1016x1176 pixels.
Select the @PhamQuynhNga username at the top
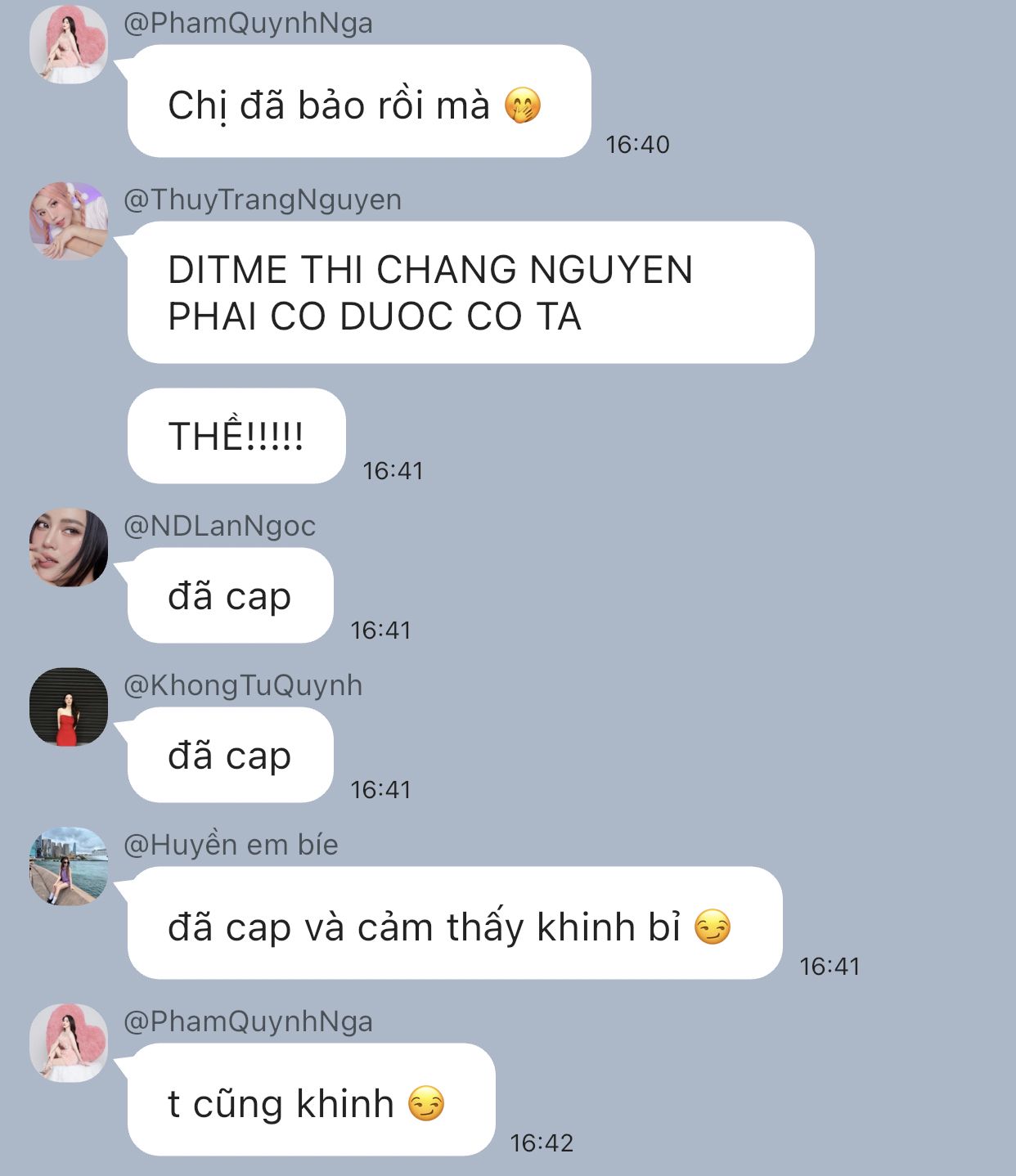[248, 23]
